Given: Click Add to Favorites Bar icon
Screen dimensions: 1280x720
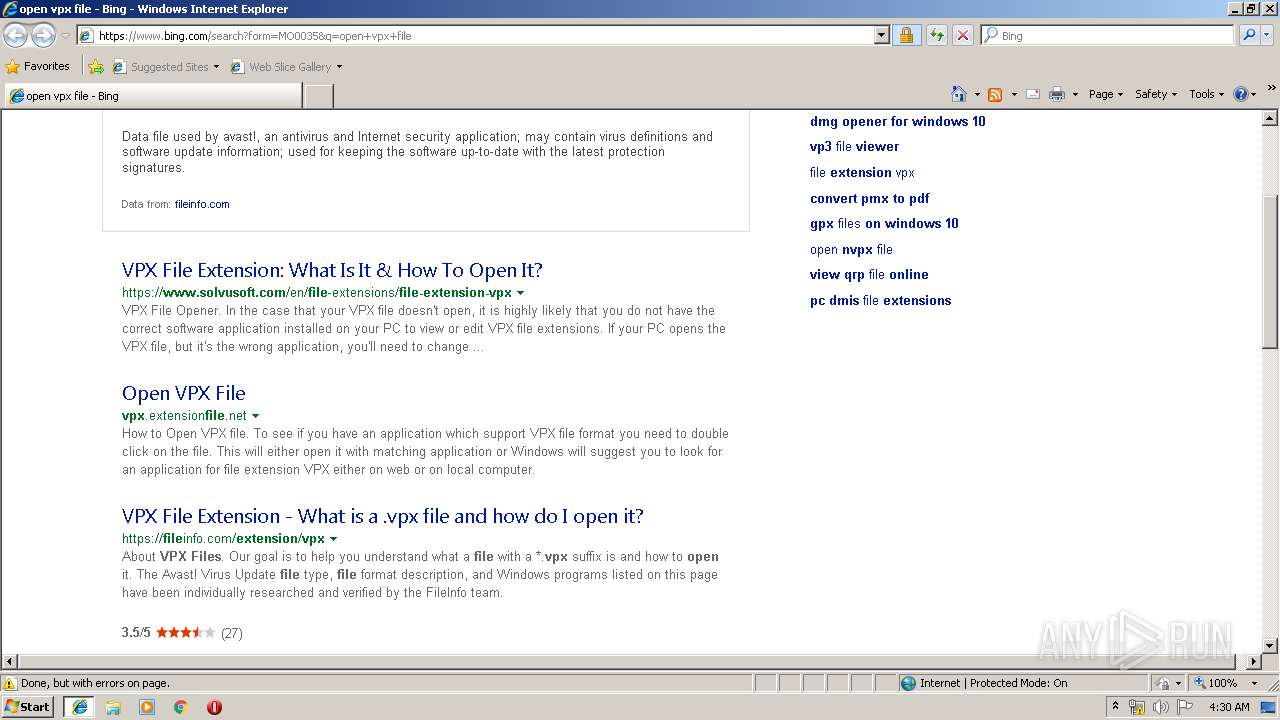Looking at the screenshot, I should 96,67.
